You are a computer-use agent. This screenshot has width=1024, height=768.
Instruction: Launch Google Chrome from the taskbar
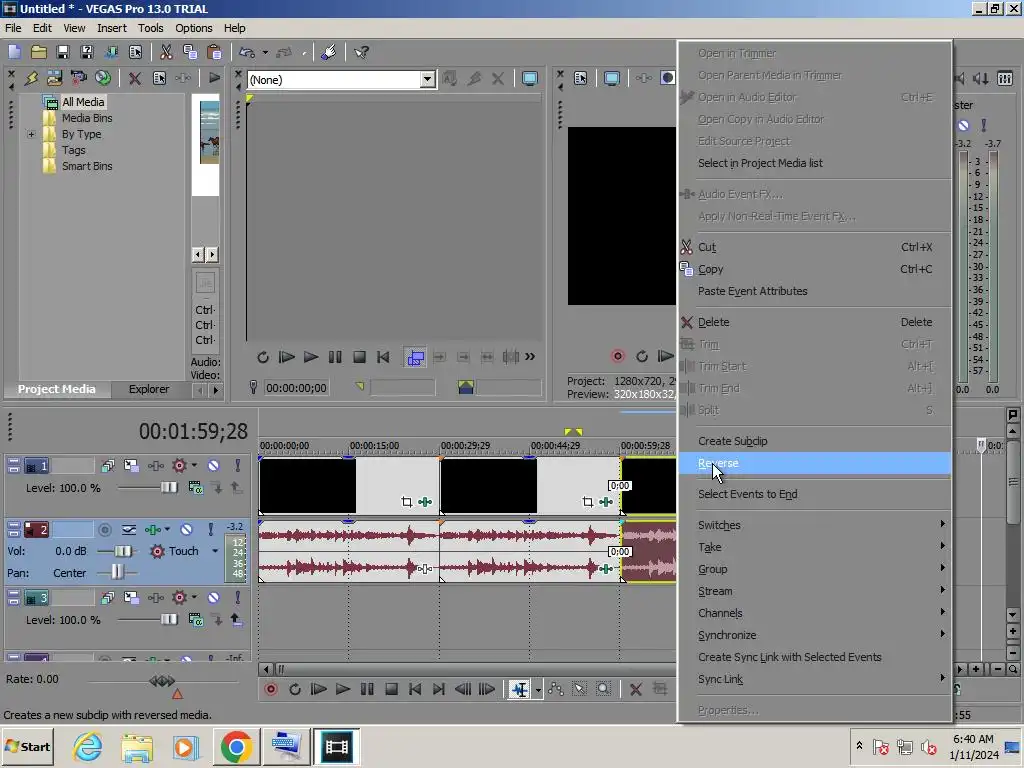(x=236, y=746)
